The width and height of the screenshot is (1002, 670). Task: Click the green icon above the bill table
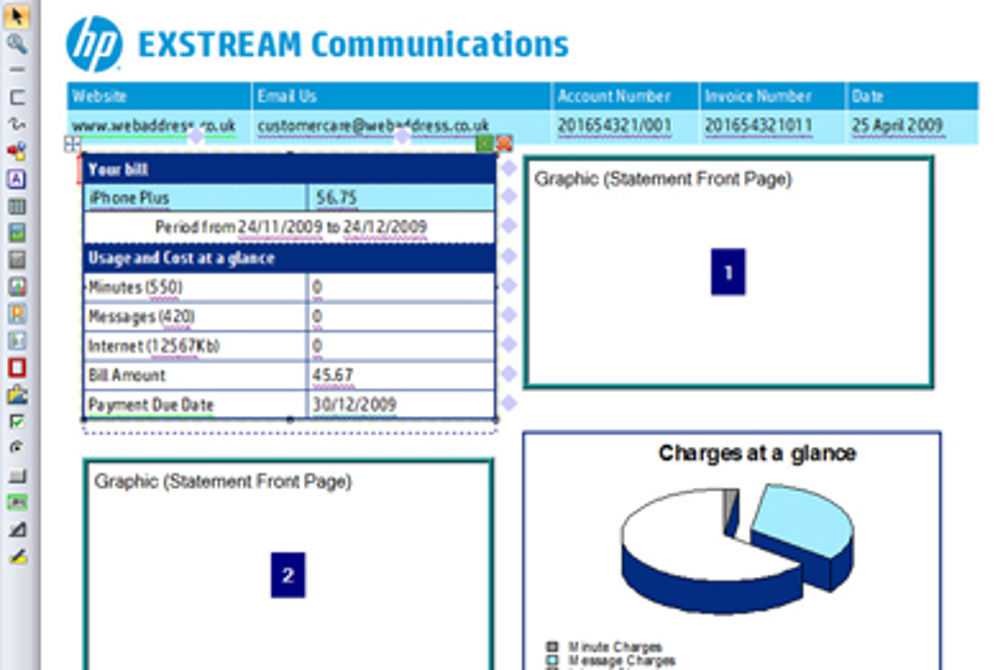484,143
